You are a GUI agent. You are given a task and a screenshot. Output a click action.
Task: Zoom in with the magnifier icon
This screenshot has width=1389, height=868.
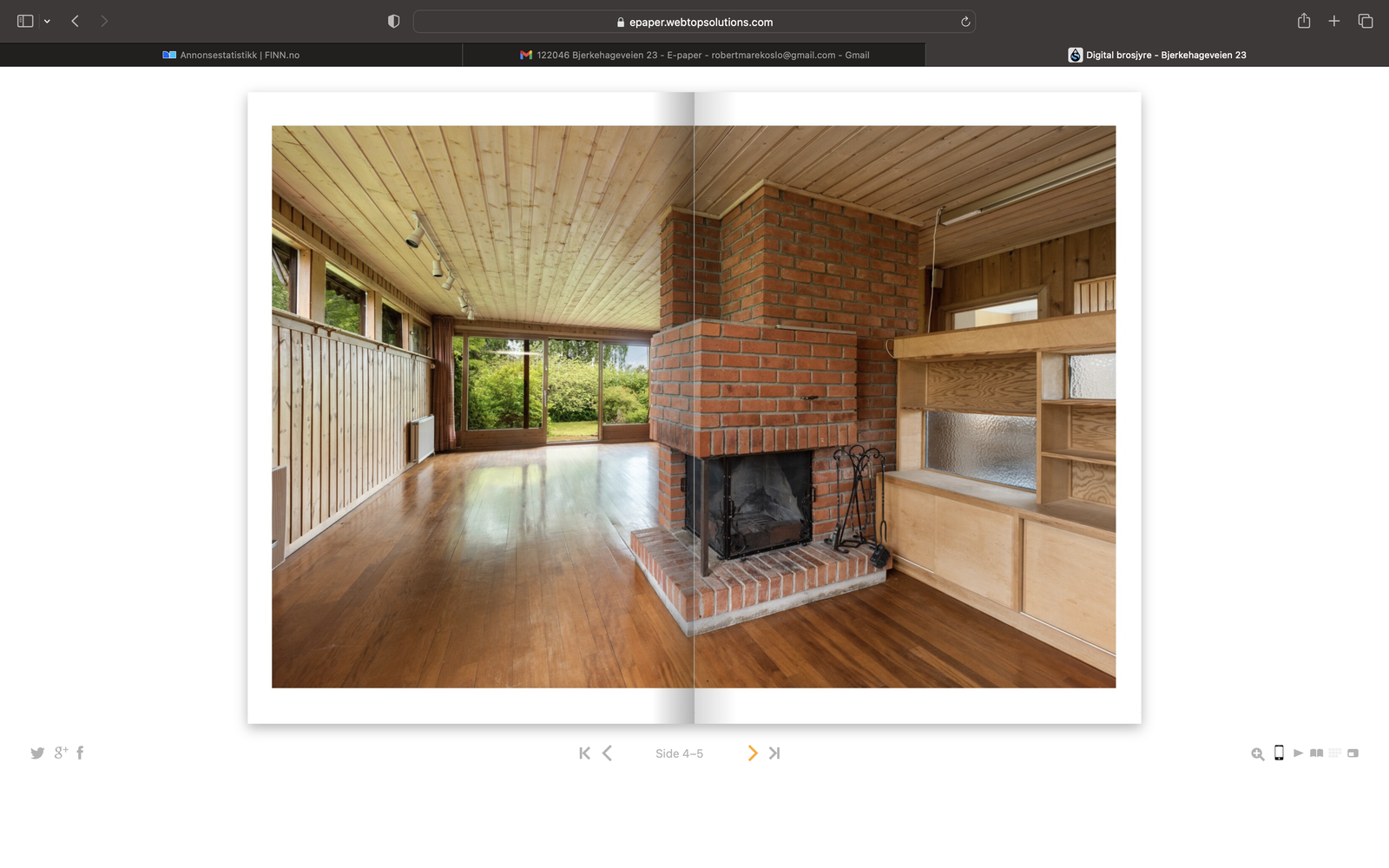tap(1257, 753)
